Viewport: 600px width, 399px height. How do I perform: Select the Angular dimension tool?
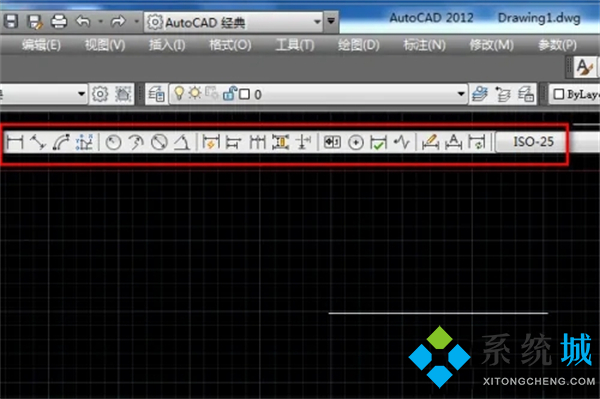click(x=182, y=142)
